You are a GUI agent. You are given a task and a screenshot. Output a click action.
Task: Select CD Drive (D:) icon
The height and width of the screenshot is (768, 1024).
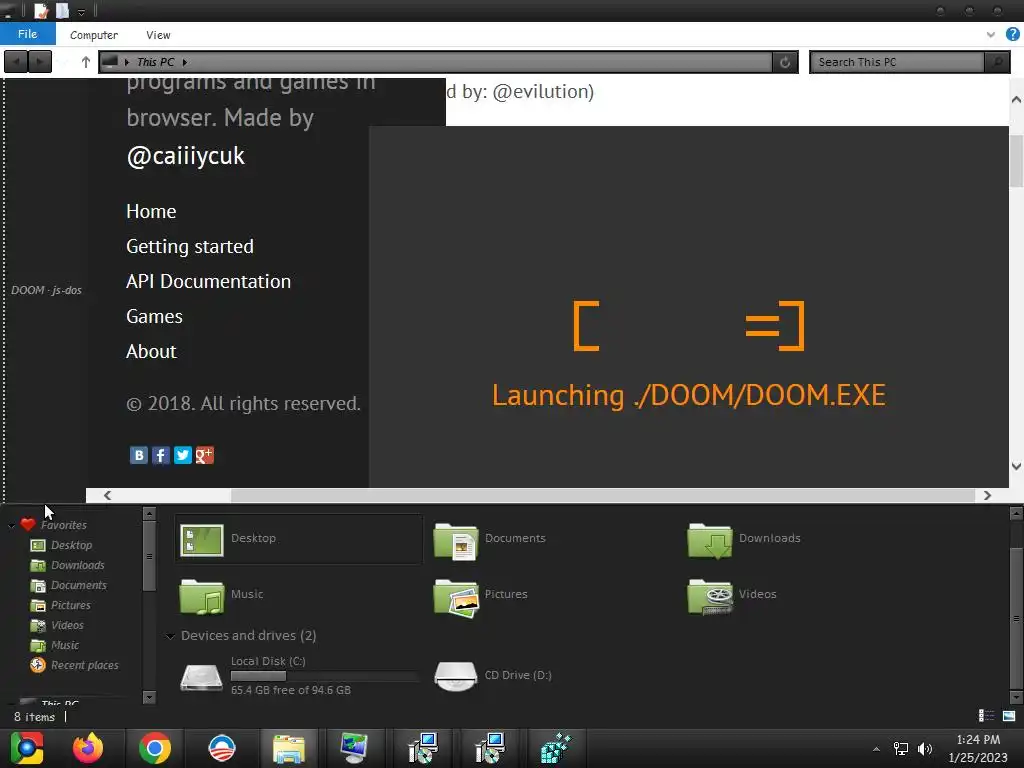456,676
